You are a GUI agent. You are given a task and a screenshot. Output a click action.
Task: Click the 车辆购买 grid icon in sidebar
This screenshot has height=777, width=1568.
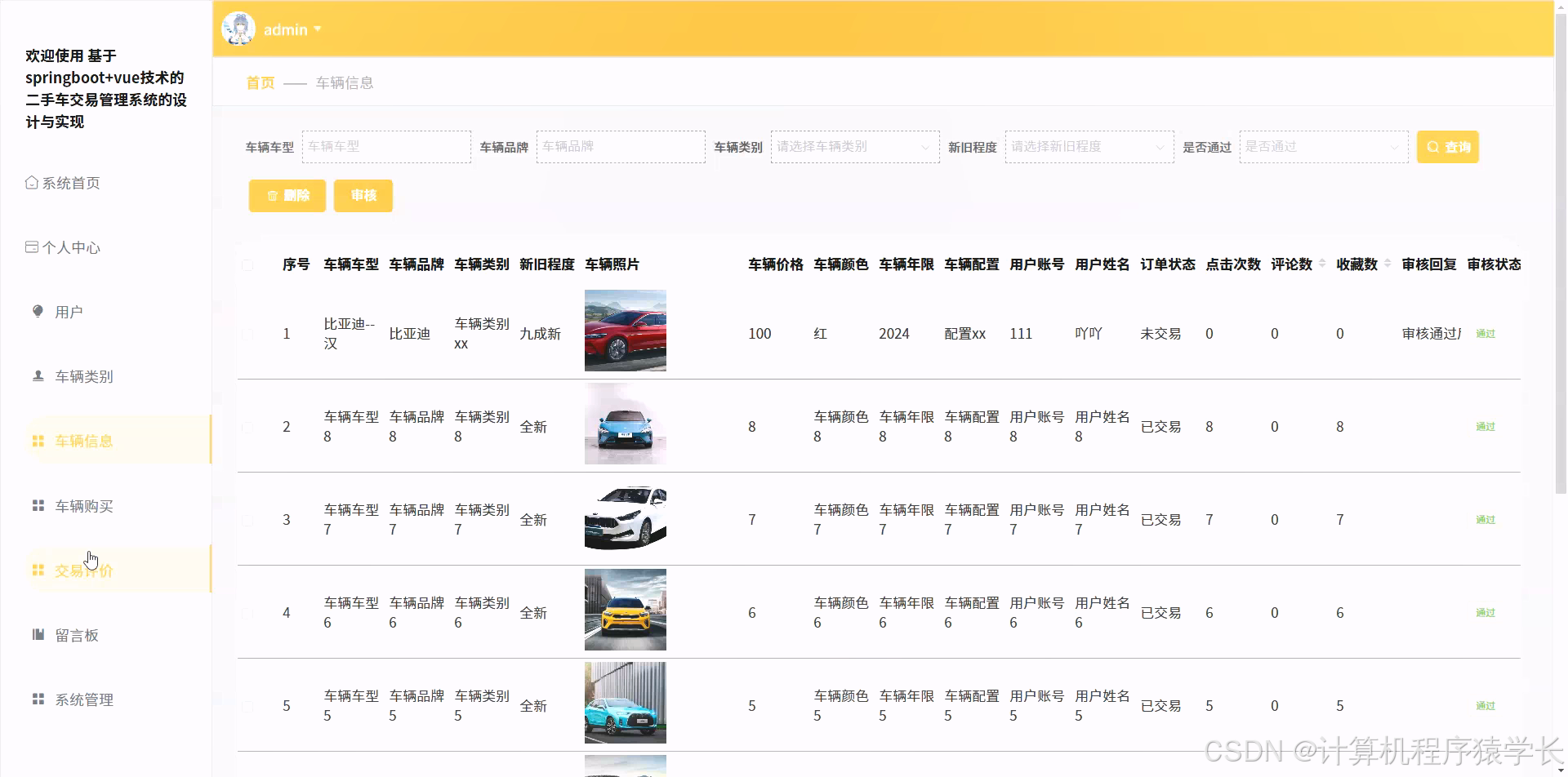[38, 505]
